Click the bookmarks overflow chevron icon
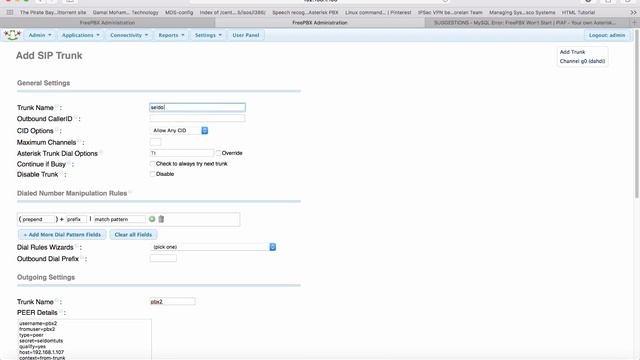 tap(633, 13)
